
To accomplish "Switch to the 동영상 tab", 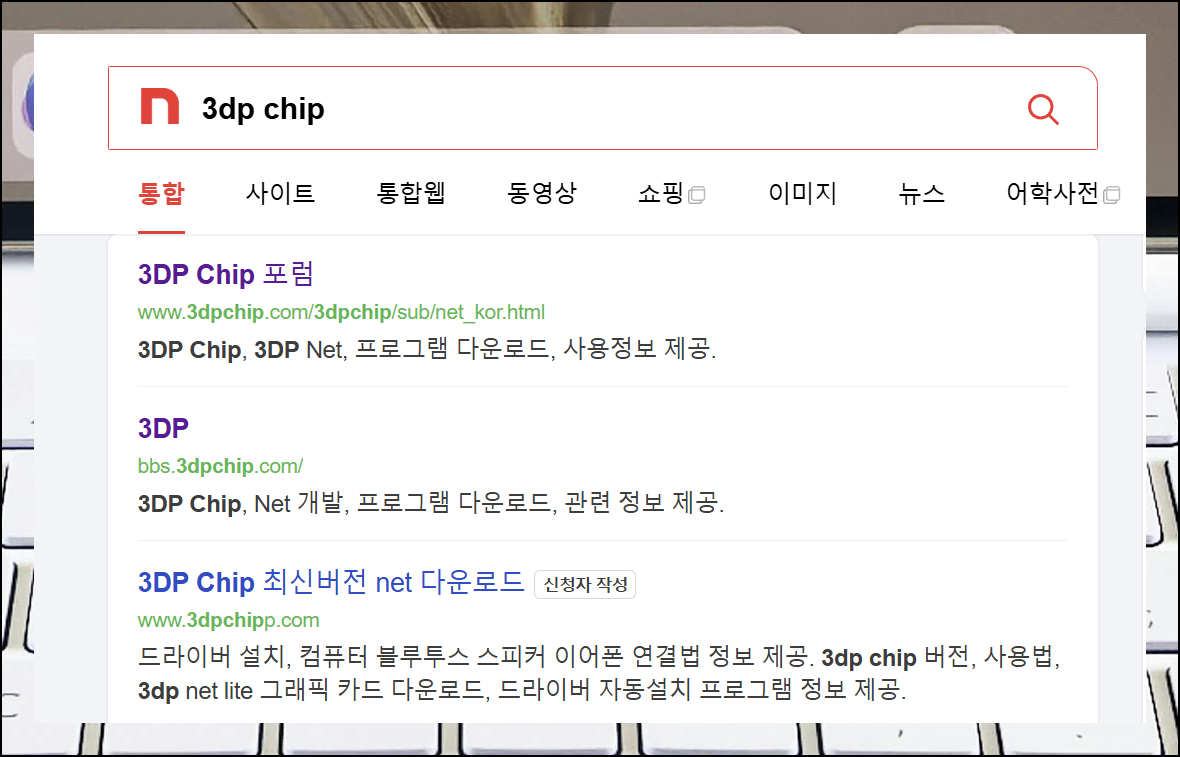I will 542,194.
